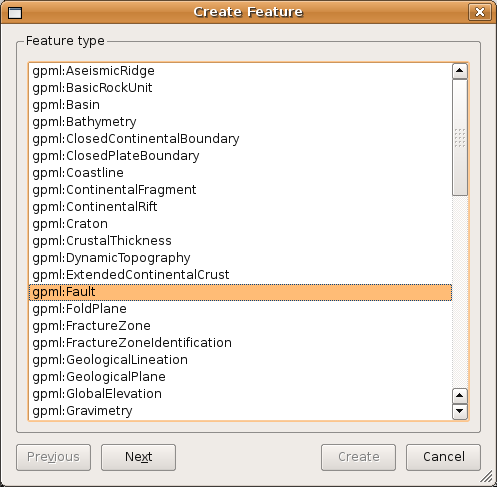Select gpml:ExtendedContinentalCrust entry
Screen dimensions: 497x487
(x=240, y=275)
